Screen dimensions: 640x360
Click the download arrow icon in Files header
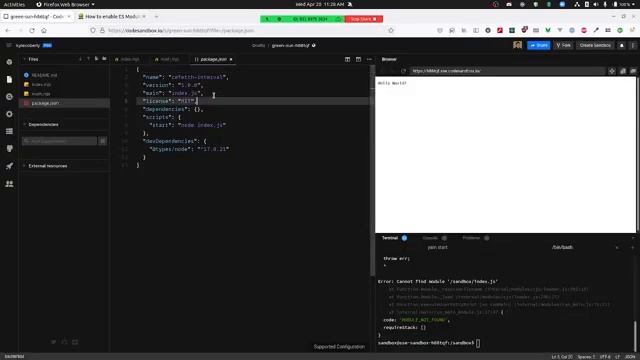(x=80, y=59)
